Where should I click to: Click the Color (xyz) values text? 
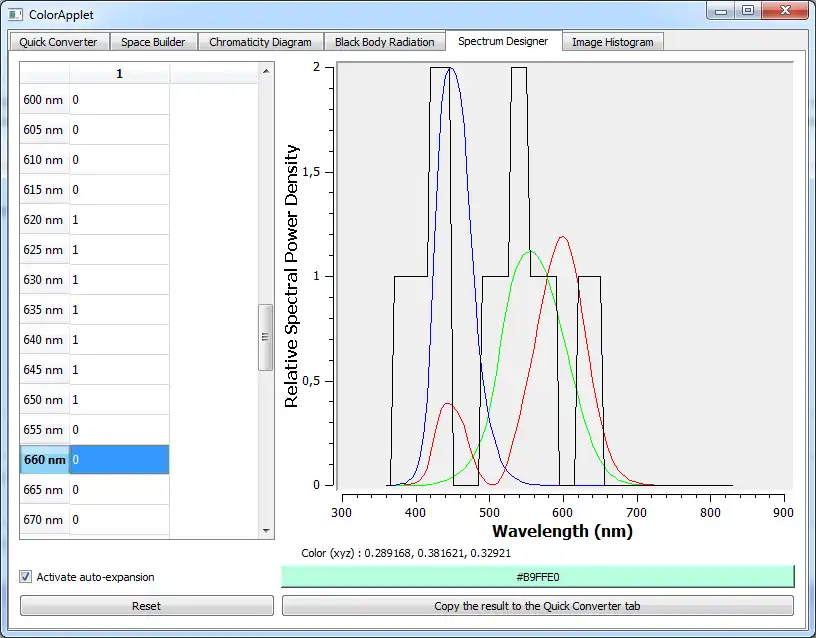click(x=406, y=553)
